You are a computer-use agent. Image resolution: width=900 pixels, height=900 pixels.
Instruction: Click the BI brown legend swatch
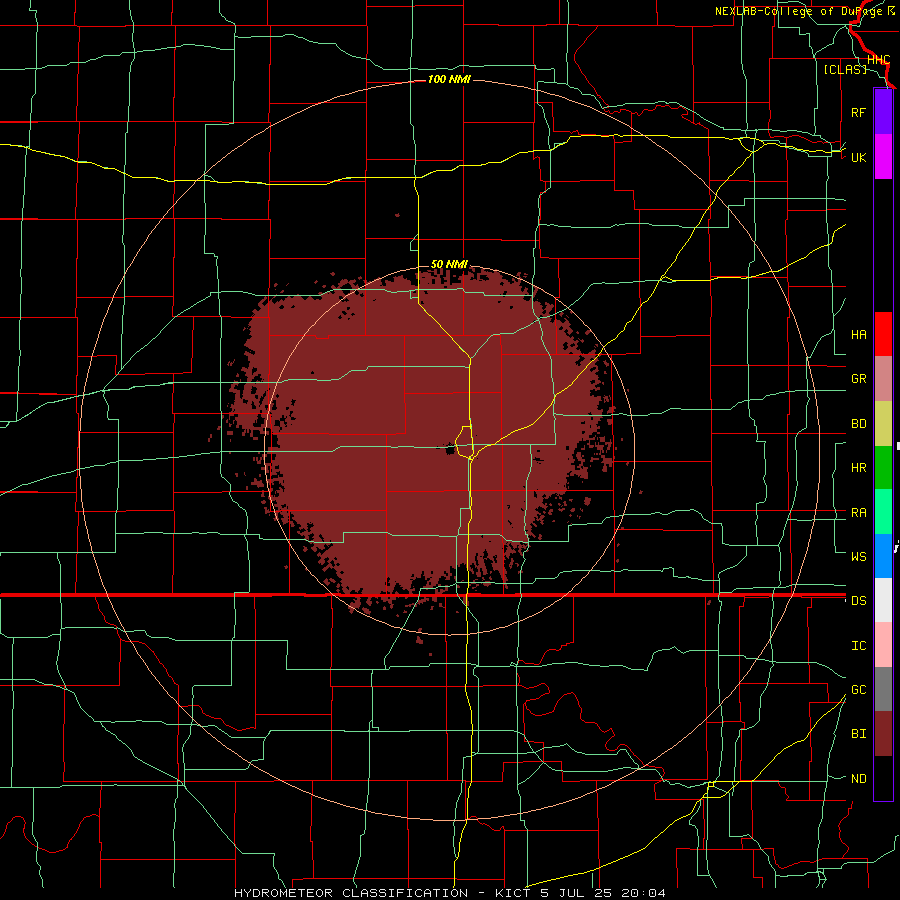883,734
